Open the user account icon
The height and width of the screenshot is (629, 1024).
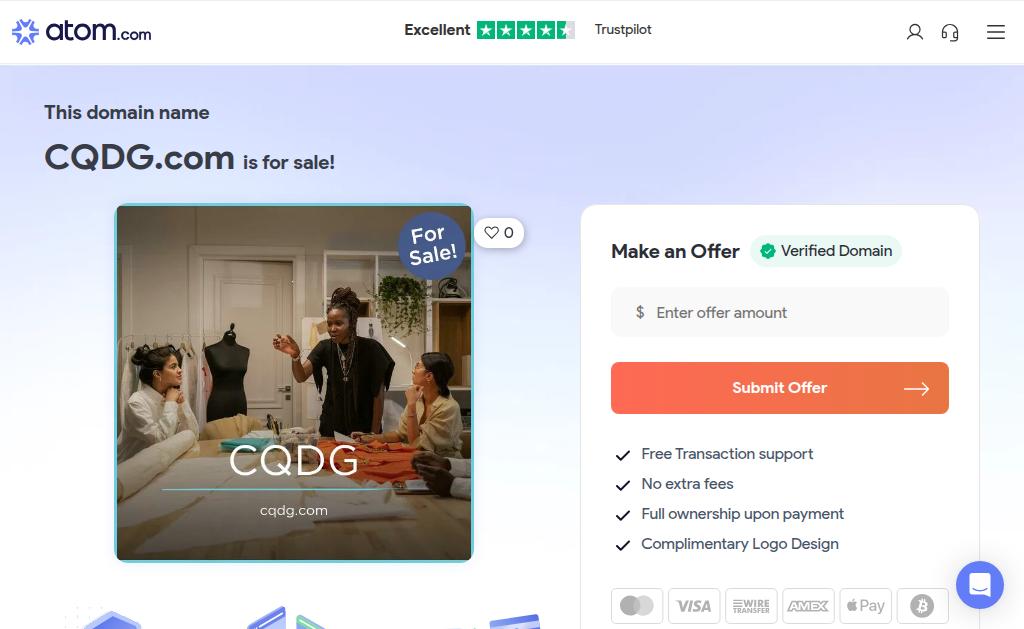point(914,31)
